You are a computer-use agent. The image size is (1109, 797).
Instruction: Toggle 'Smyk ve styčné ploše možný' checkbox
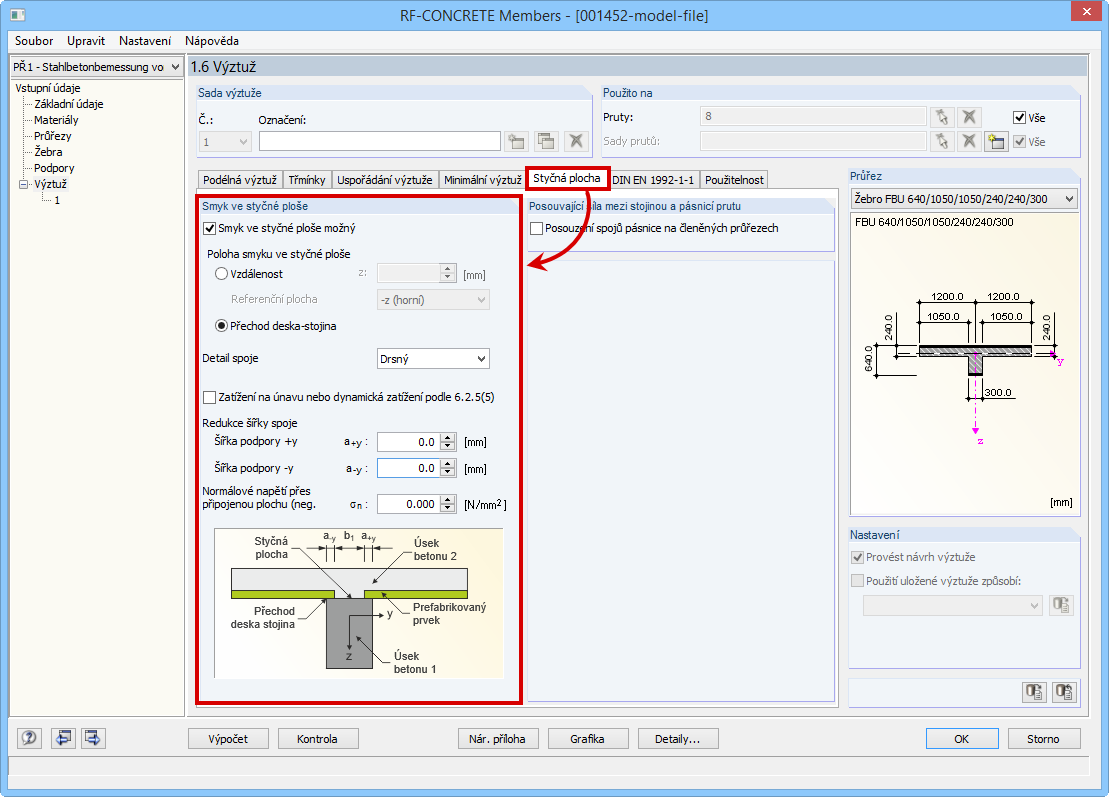(209, 228)
